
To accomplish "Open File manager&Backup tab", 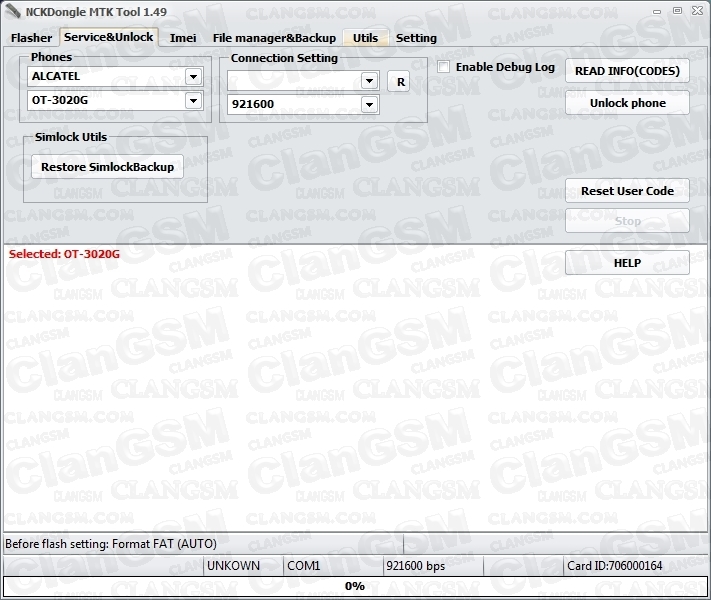I will 274,38.
